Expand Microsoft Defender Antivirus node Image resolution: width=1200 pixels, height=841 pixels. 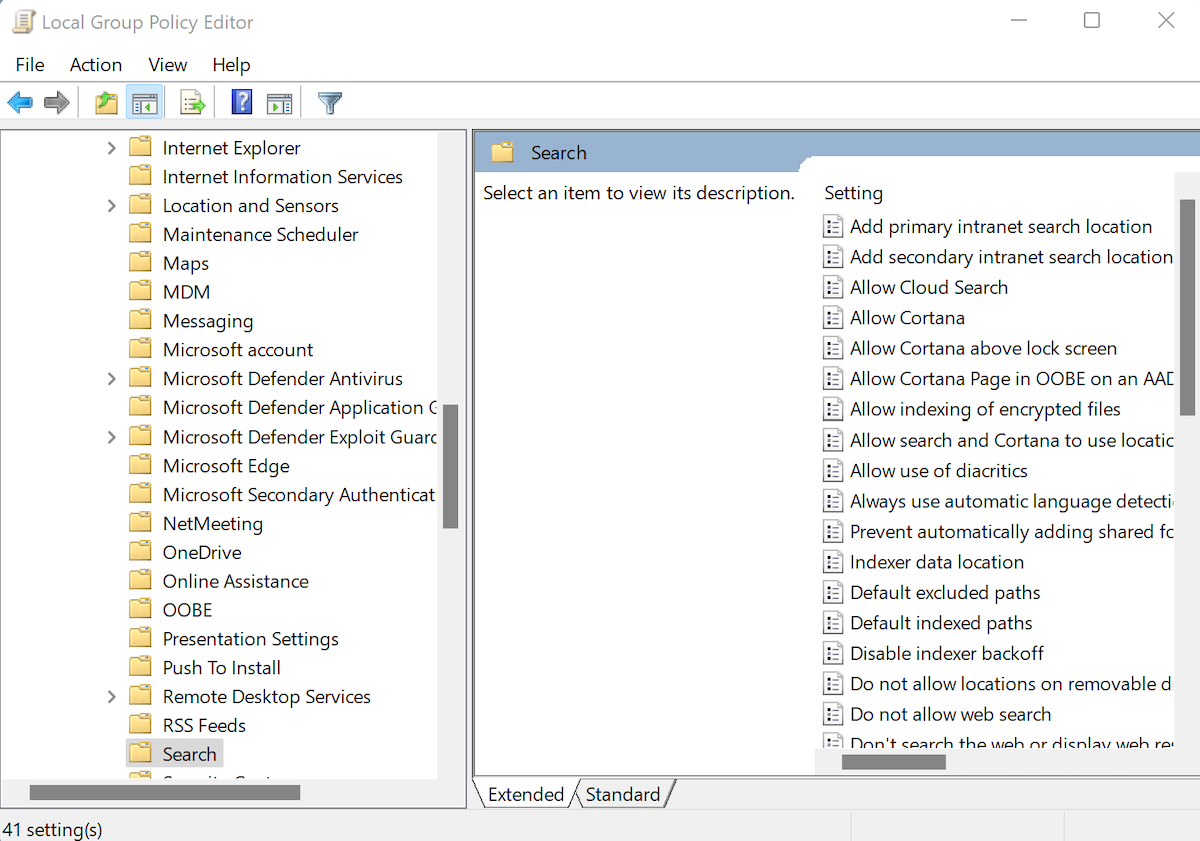pyautogui.click(x=111, y=378)
